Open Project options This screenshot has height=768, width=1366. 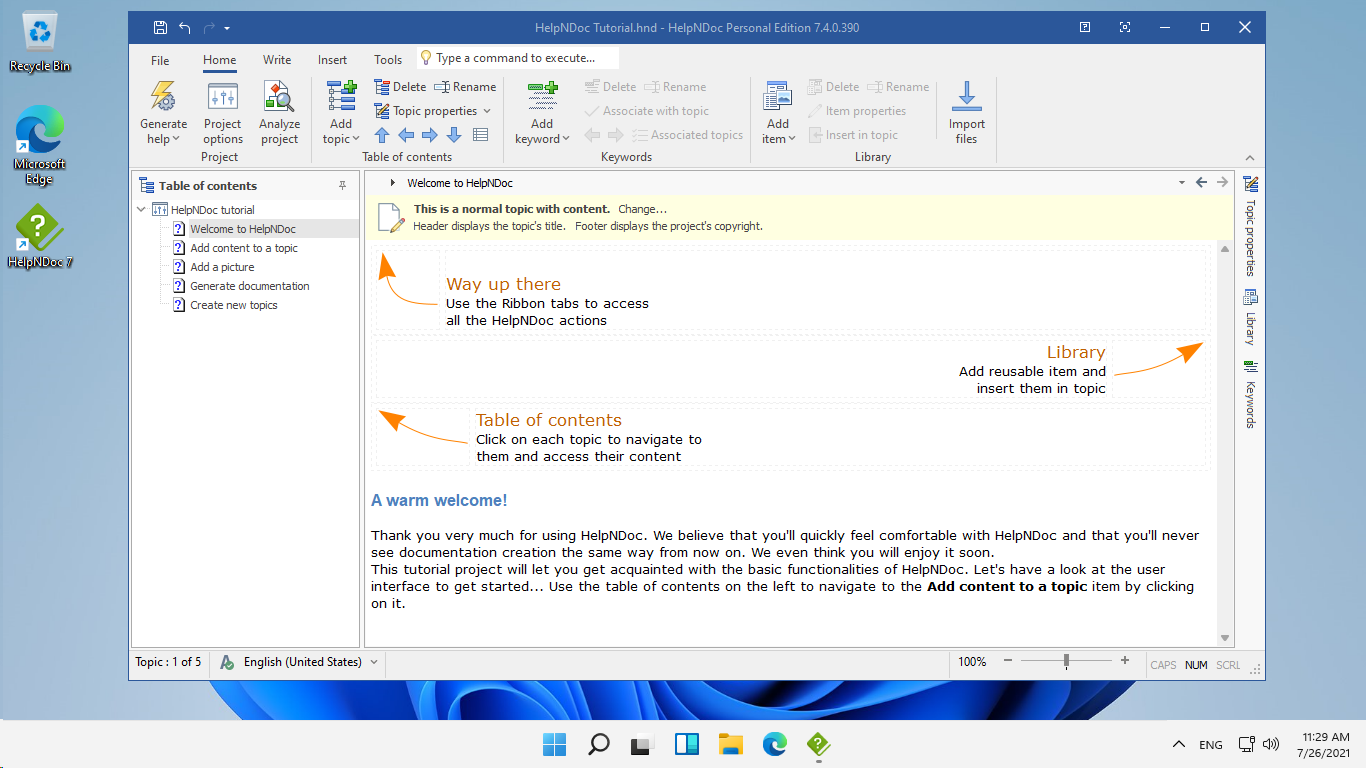pyautogui.click(x=222, y=113)
